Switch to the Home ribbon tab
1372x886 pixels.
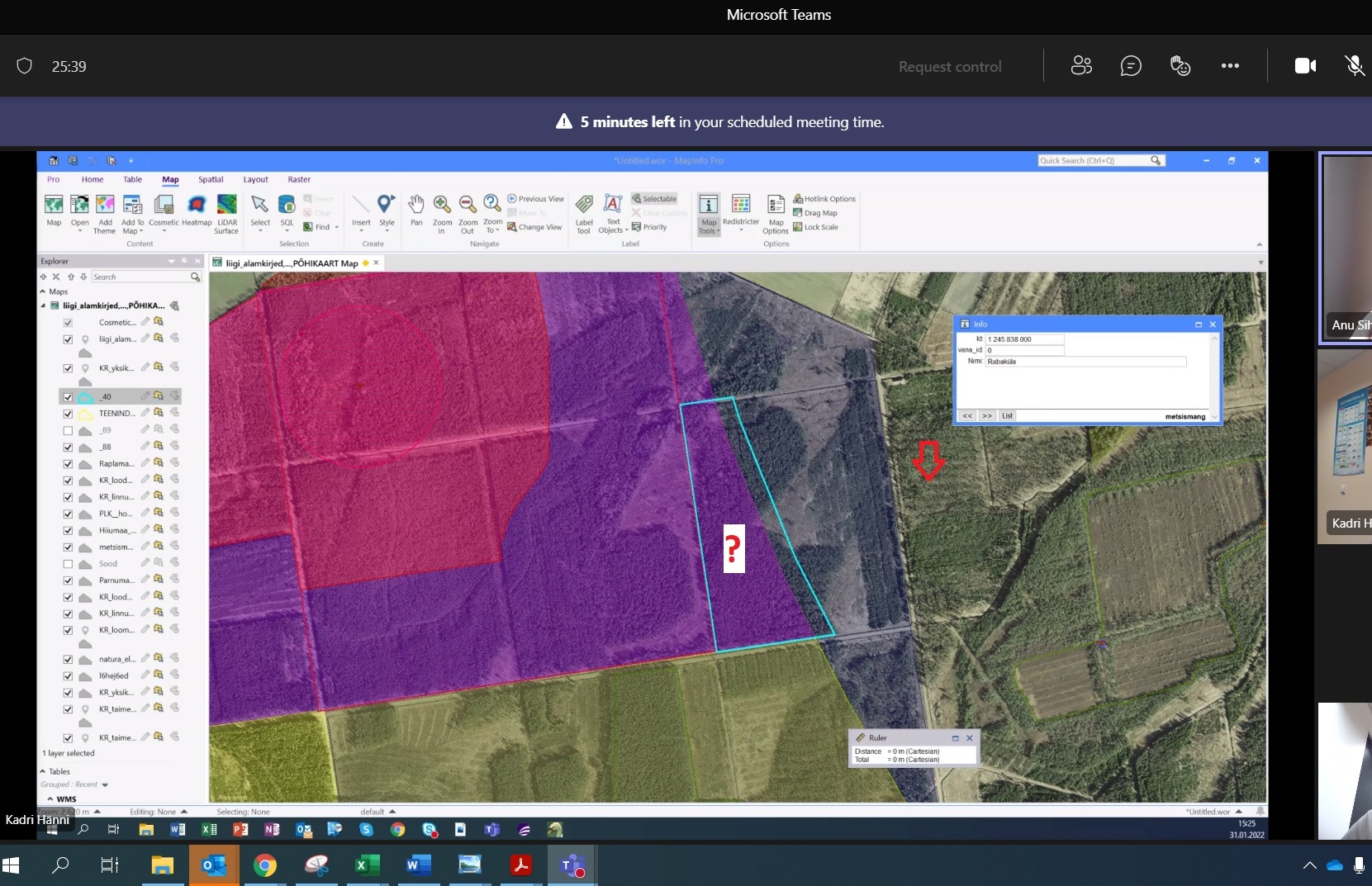coord(93,179)
